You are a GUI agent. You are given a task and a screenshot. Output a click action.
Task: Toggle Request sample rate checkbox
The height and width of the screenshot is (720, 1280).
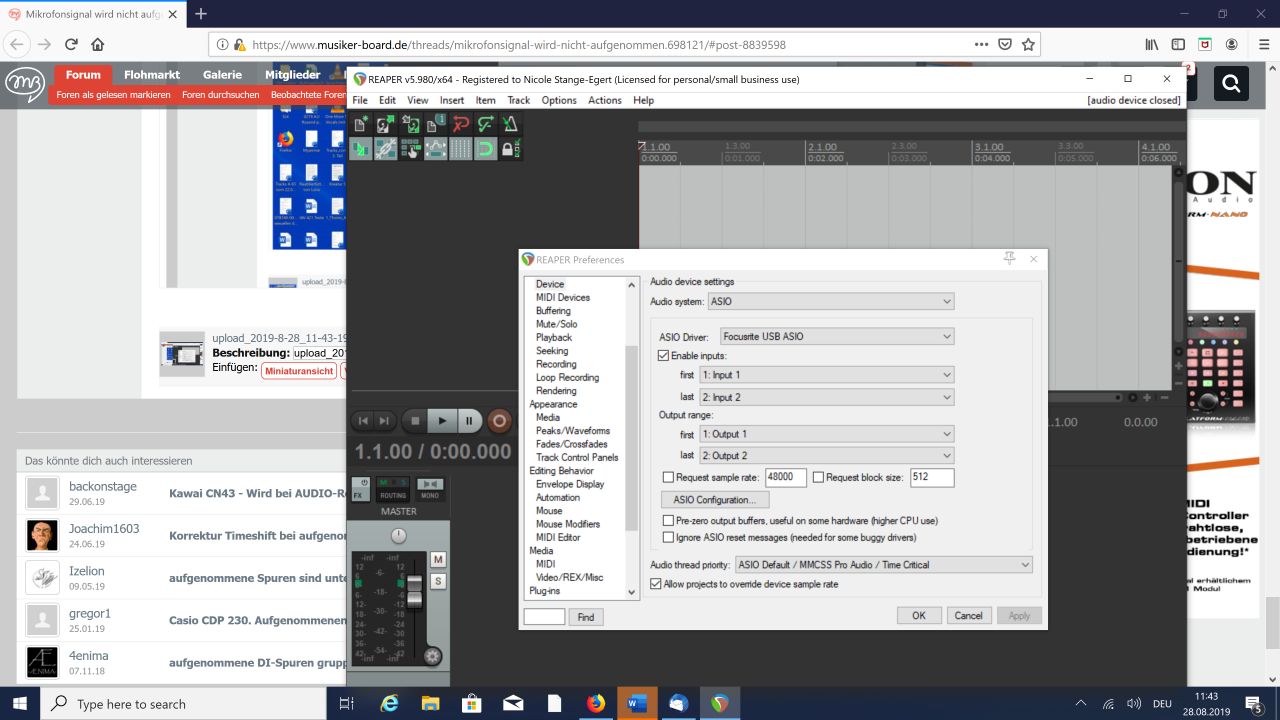(x=669, y=477)
